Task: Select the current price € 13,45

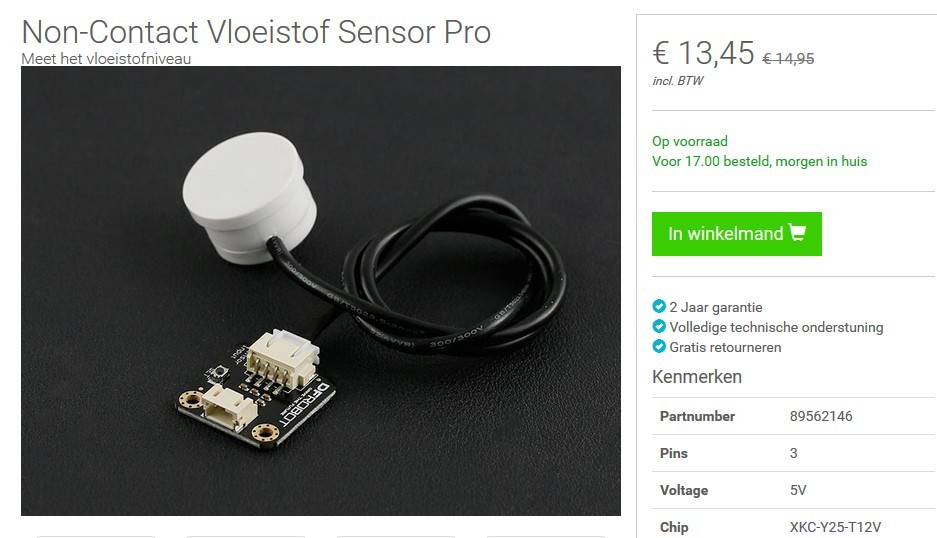Action: [x=703, y=53]
